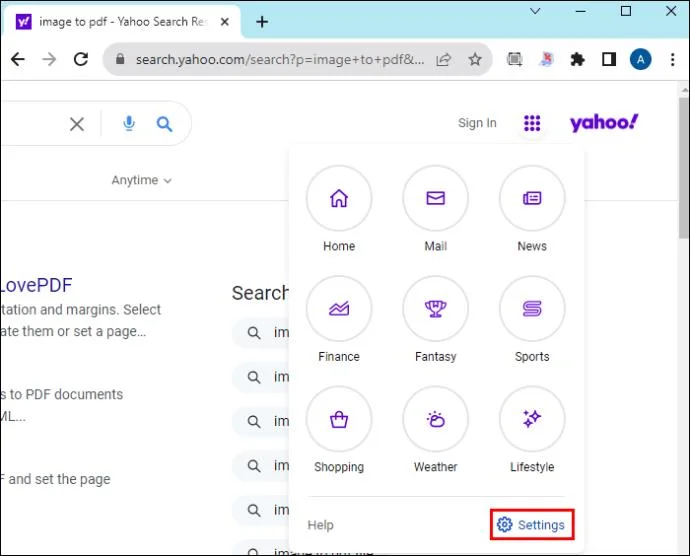This screenshot has height=556, width=690.
Task: Close the Yahoo Search tab
Action: pos(224,22)
